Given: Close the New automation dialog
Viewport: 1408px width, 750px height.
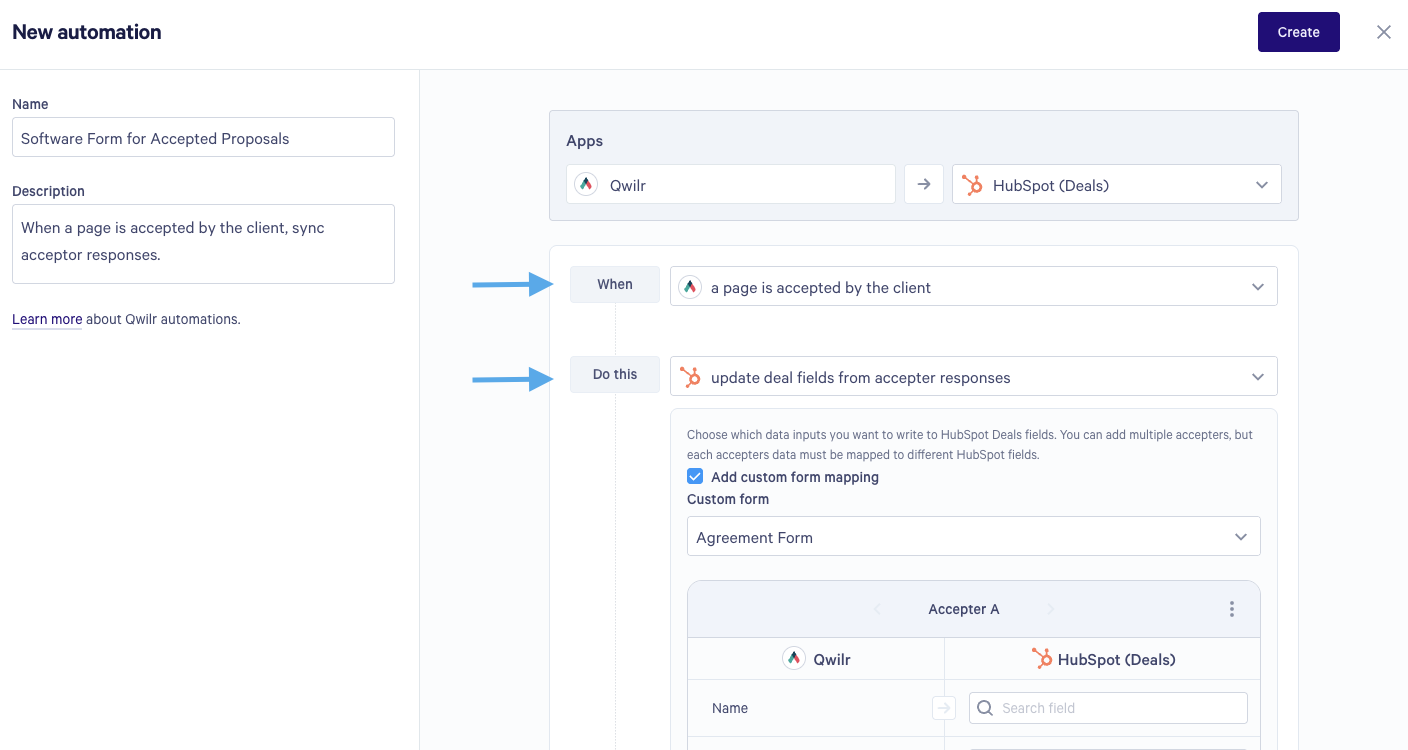Looking at the screenshot, I should click(1384, 32).
